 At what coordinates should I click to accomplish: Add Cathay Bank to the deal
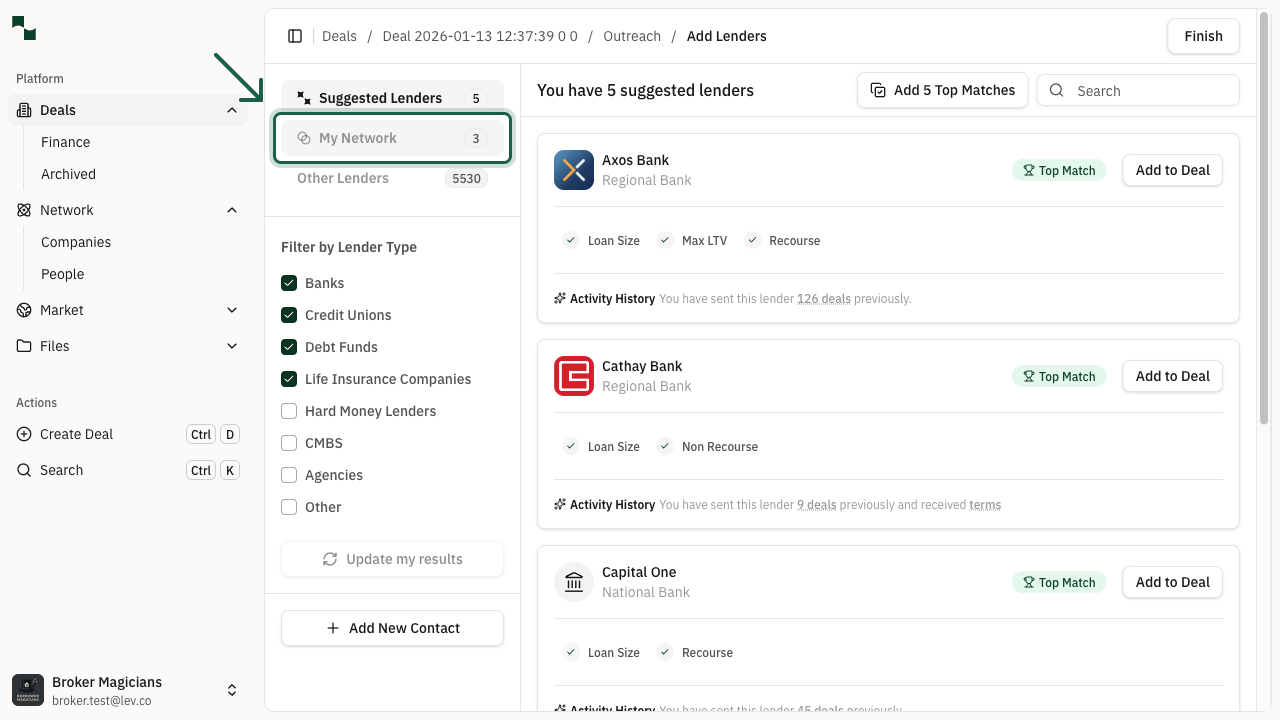1172,376
